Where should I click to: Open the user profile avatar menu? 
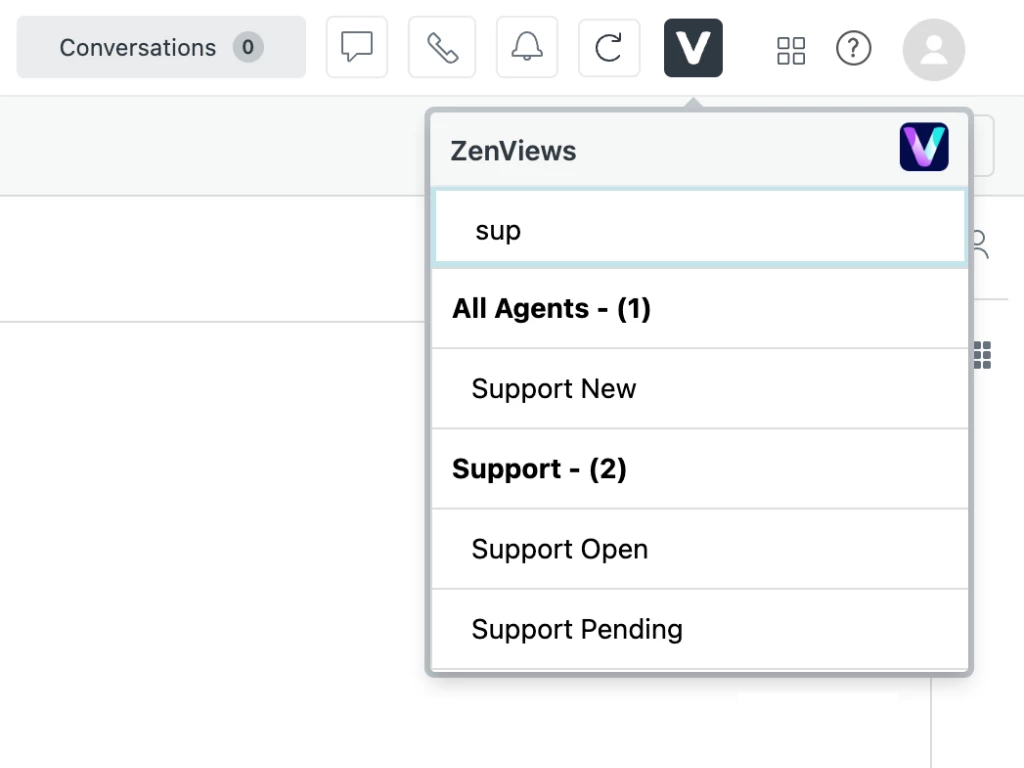point(933,50)
